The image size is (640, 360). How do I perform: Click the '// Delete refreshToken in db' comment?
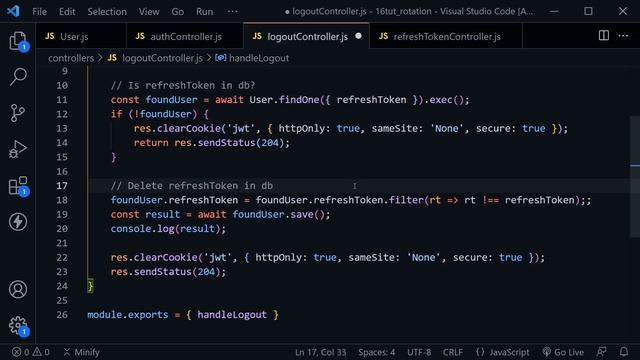(x=192, y=186)
